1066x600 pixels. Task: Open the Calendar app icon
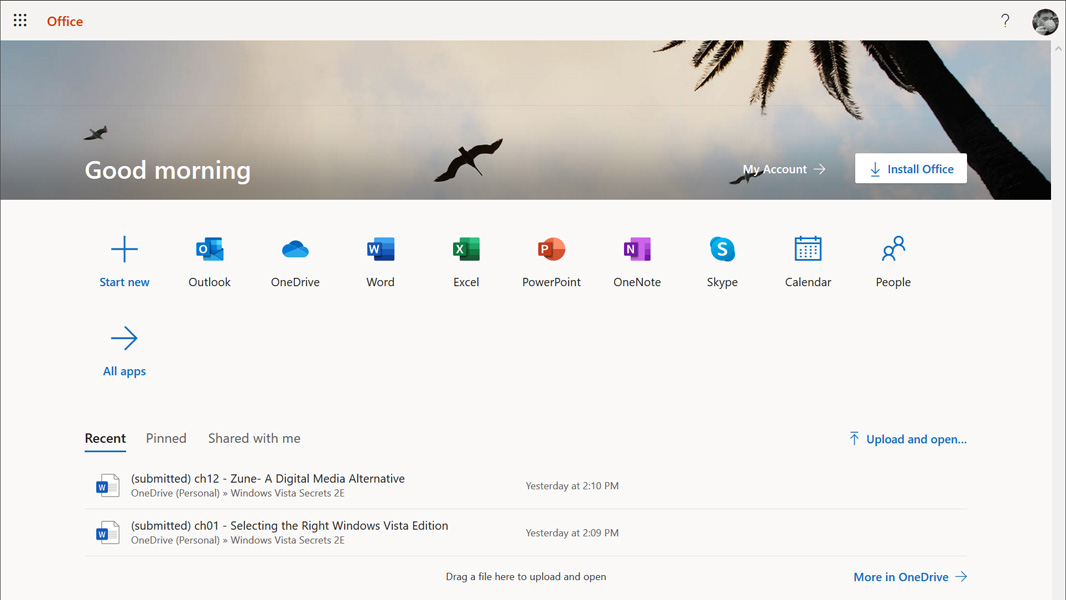pyautogui.click(x=808, y=250)
